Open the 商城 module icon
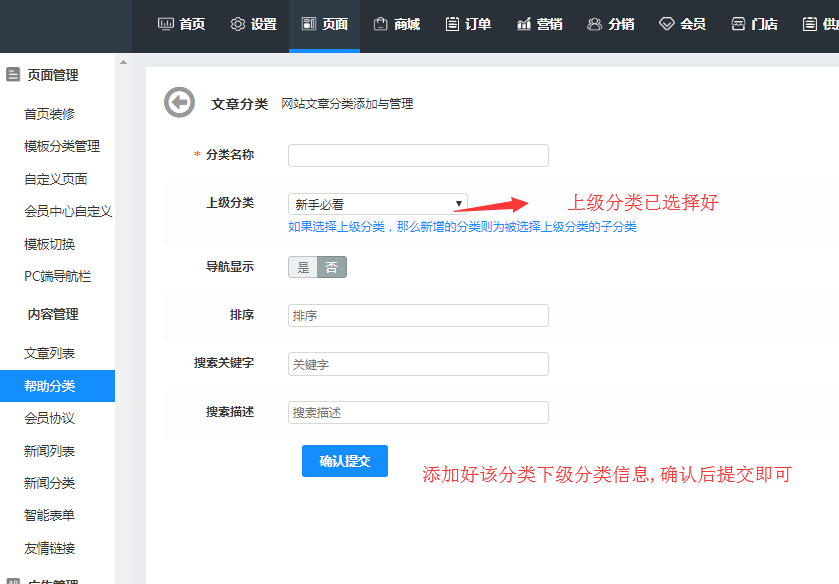 (x=381, y=23)
